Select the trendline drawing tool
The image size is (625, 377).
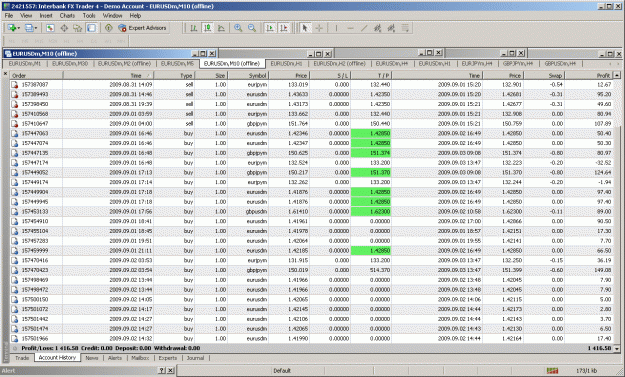pyautogui.click(x=364, y=28)
